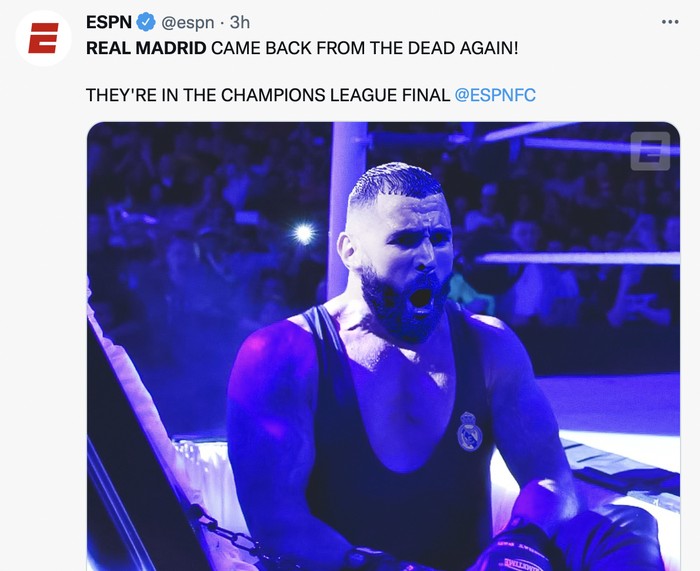Click the ring rope at the photo's right side
700x571 pixels.
coord(578,258)
